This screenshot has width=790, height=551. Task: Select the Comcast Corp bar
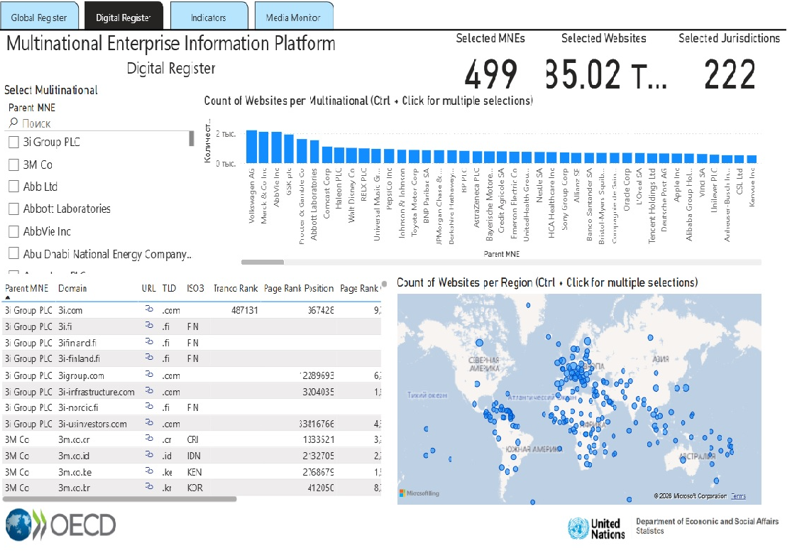[327, 155]
